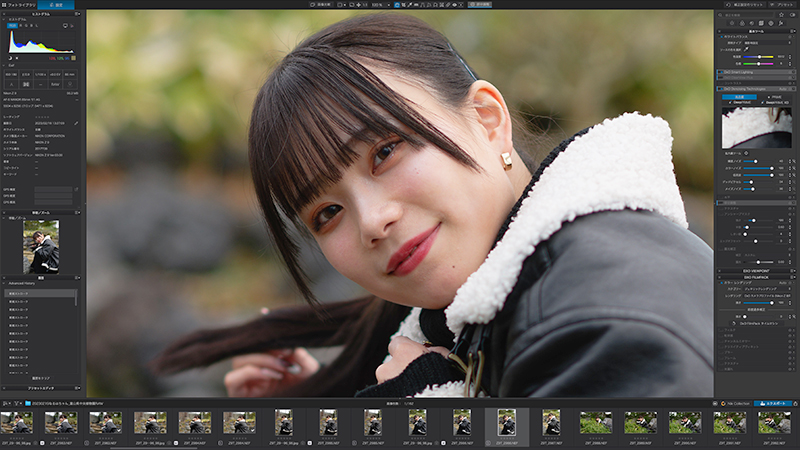Filter tools by the effects/fx icon
Image resolution: width=800 pixels, height=450 pixels.
pyautogui.click(x=781, y=23)
